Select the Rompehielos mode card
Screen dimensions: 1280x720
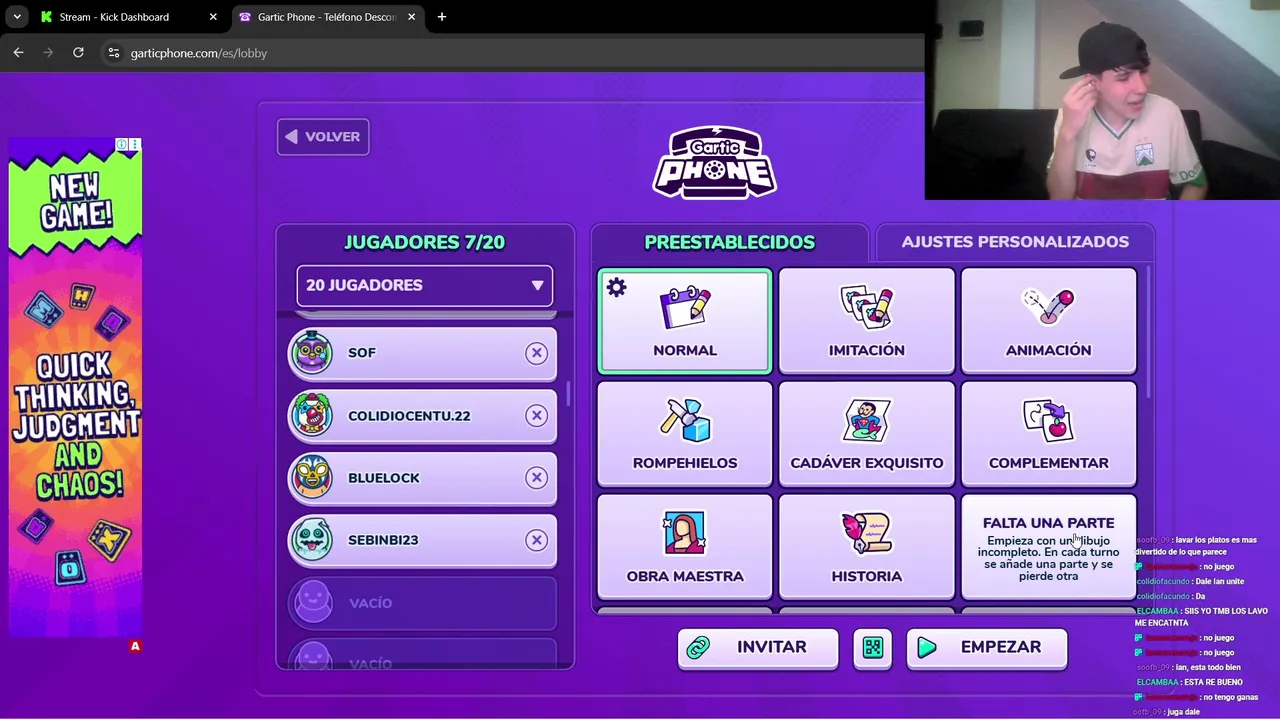pyautogui.click(x=685, y=434)
